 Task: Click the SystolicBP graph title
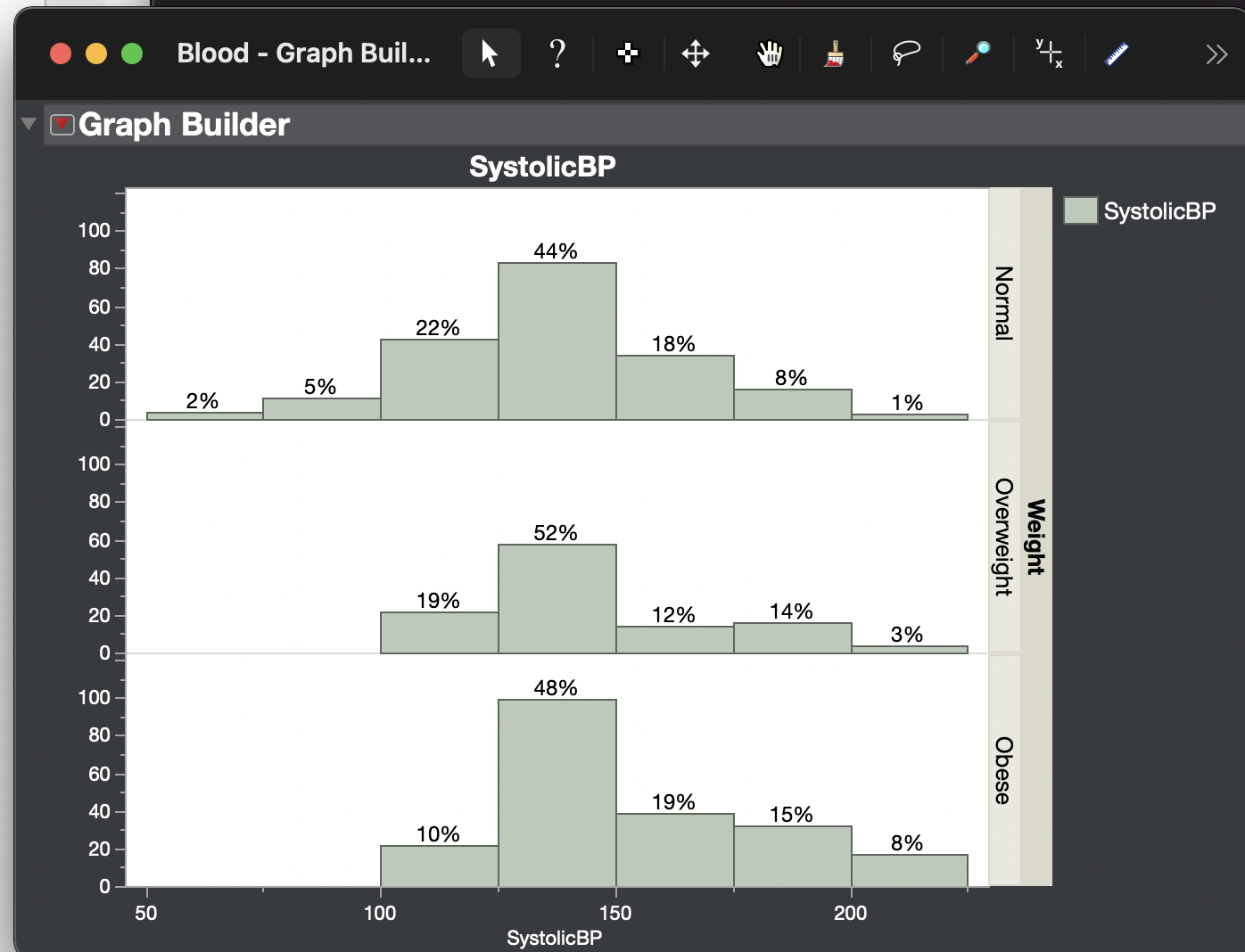pos(542,167)
